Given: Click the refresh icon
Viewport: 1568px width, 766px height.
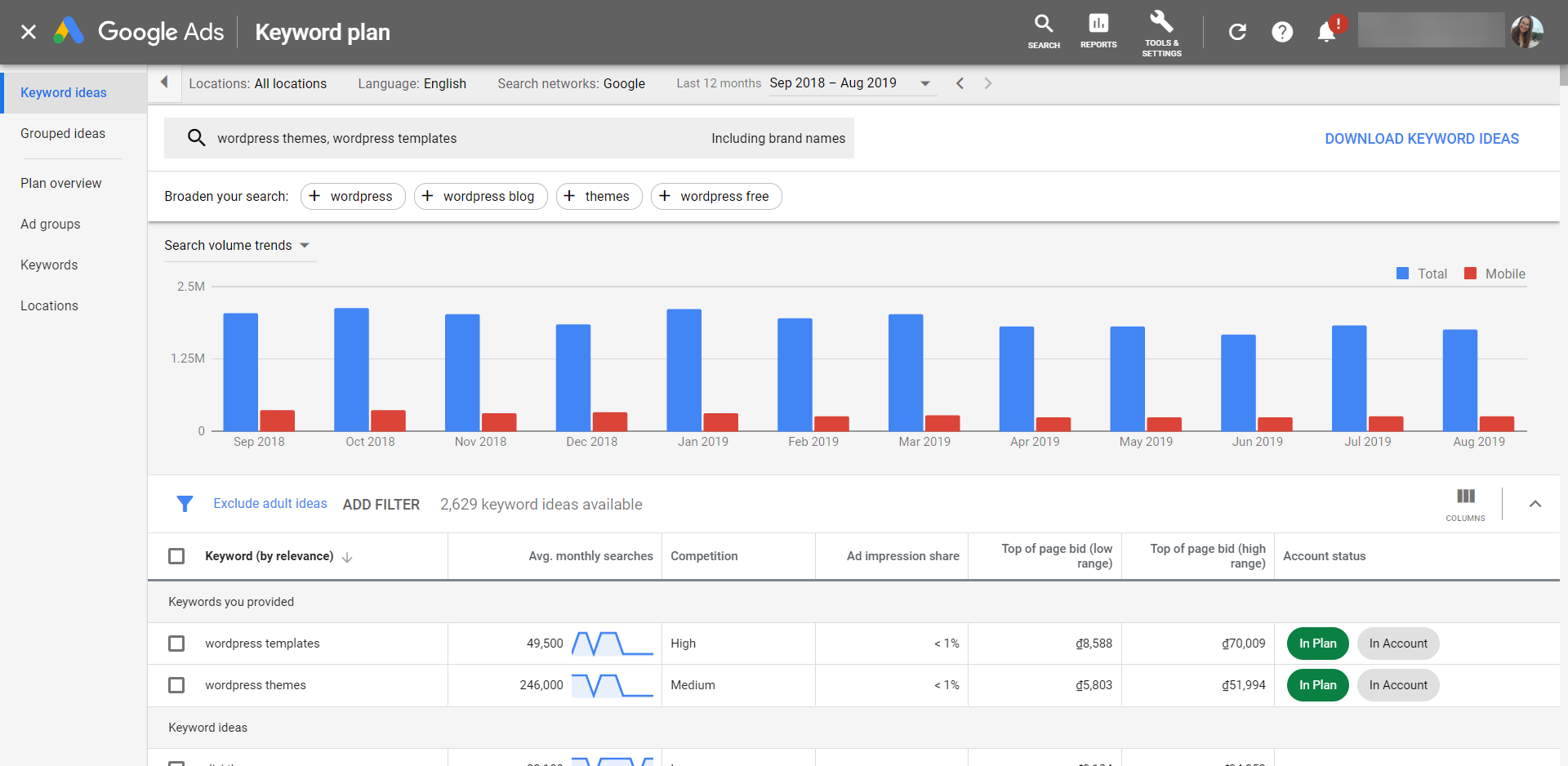Looking at the screenshot, I should pyautogui.click(x=1237, y=32).
